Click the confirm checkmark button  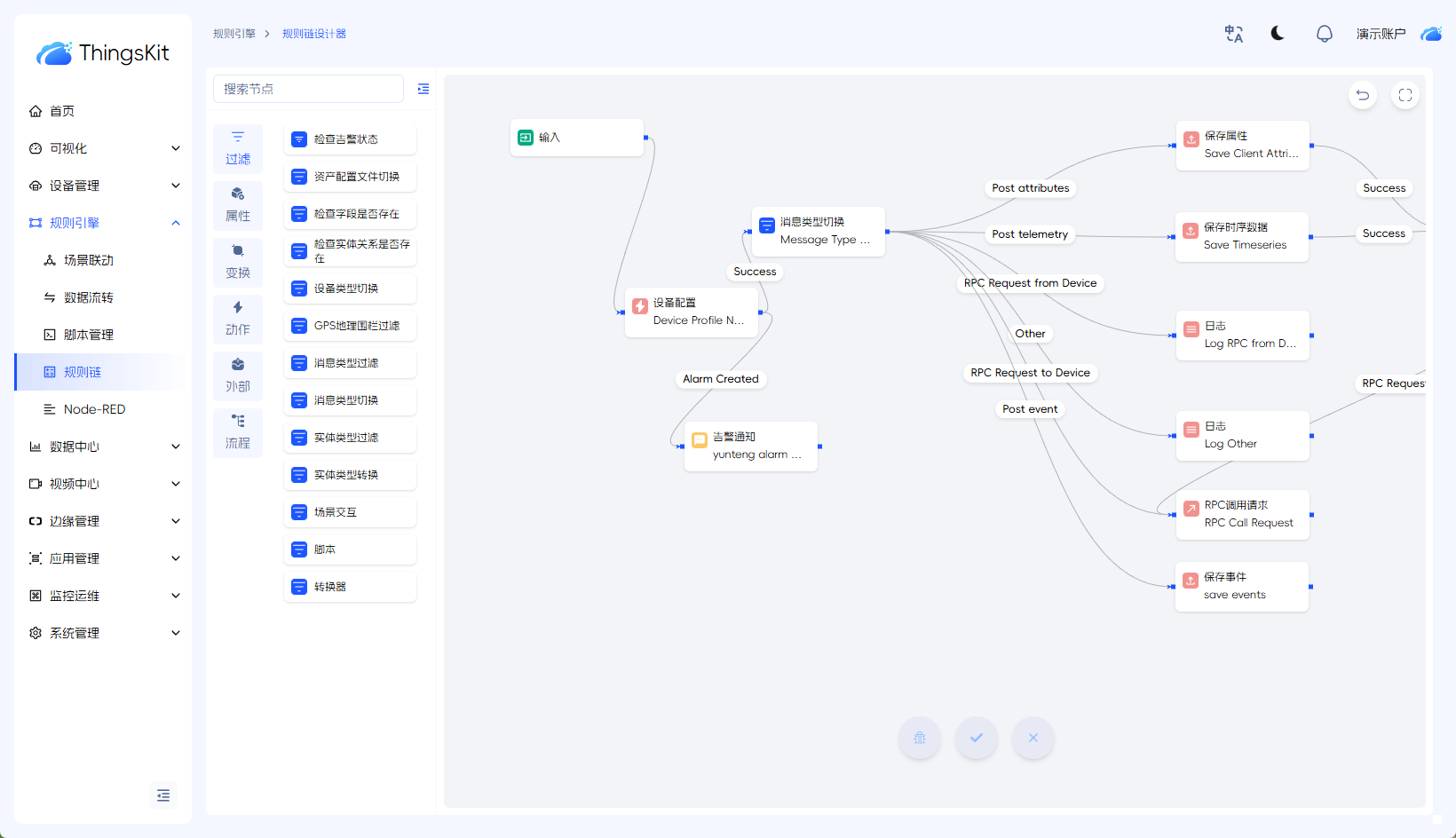click(976, 738)
